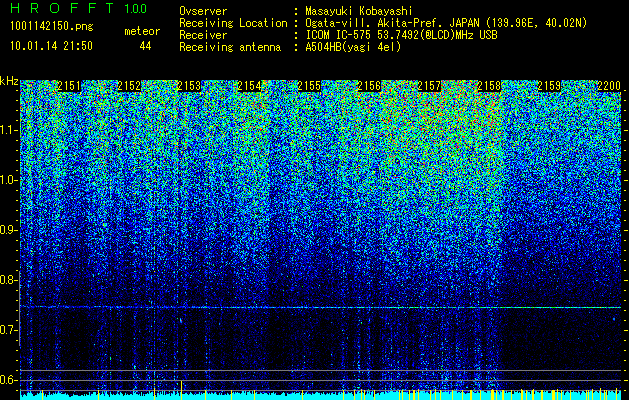Click the meteor count value 44
This screenshot has width=629, height=400.
(145, 46)
